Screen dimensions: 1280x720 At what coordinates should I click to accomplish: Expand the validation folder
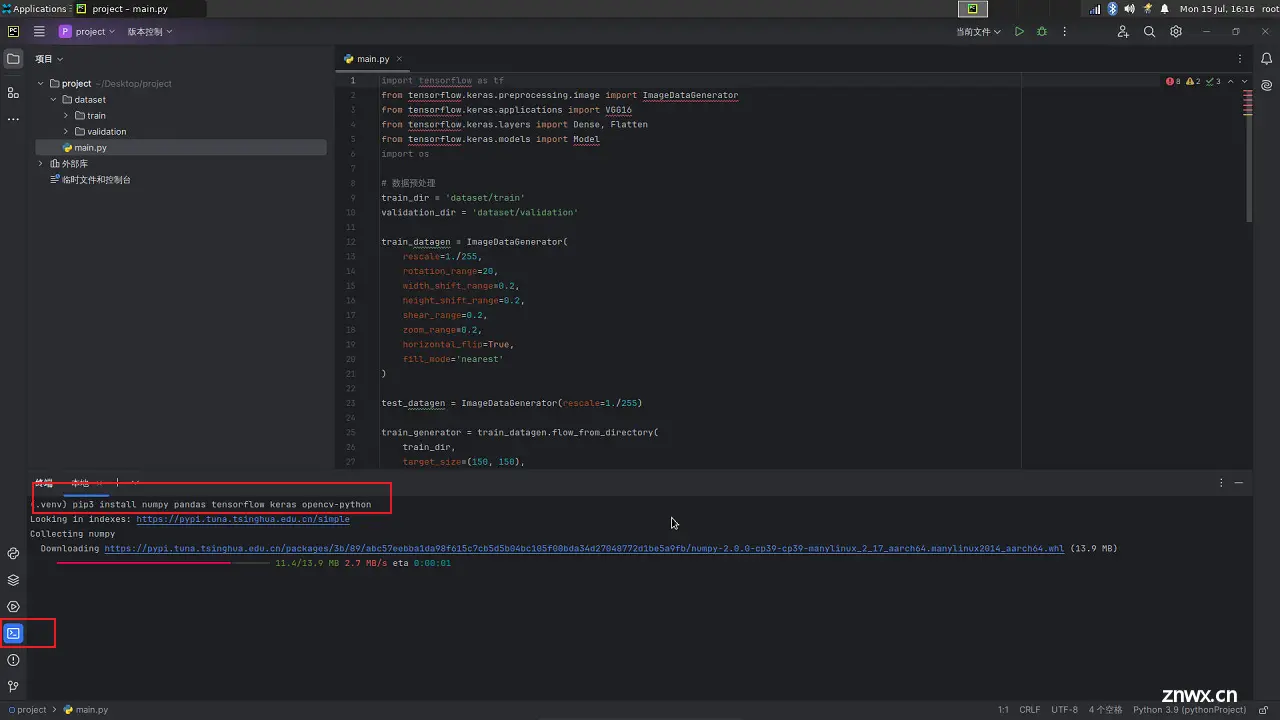[x=66, y=132]
